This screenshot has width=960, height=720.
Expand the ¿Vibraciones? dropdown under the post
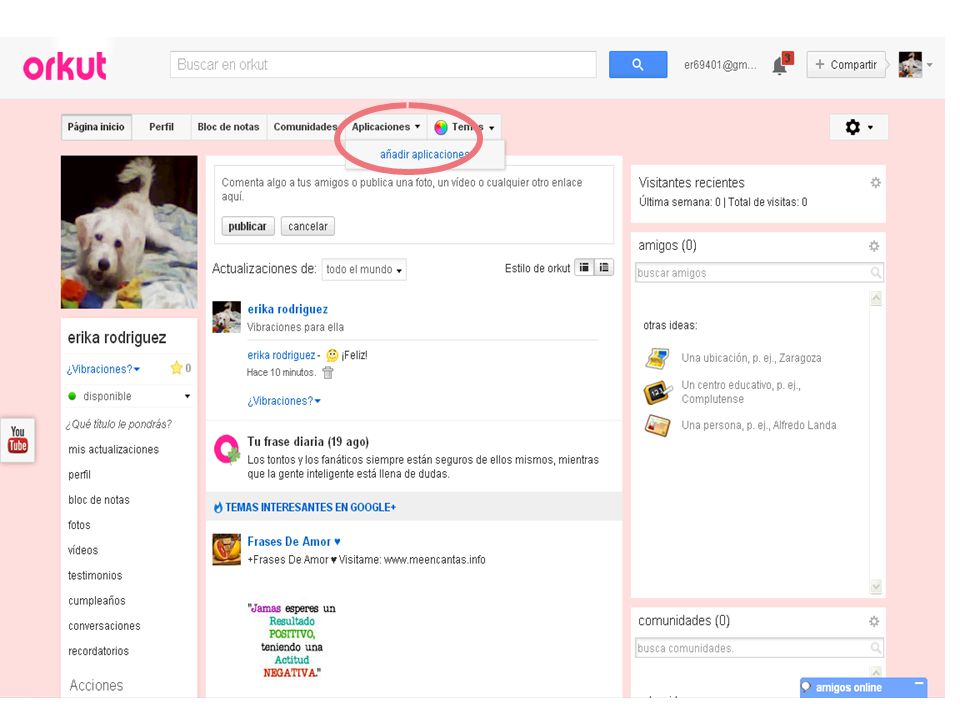pos(283,401)
